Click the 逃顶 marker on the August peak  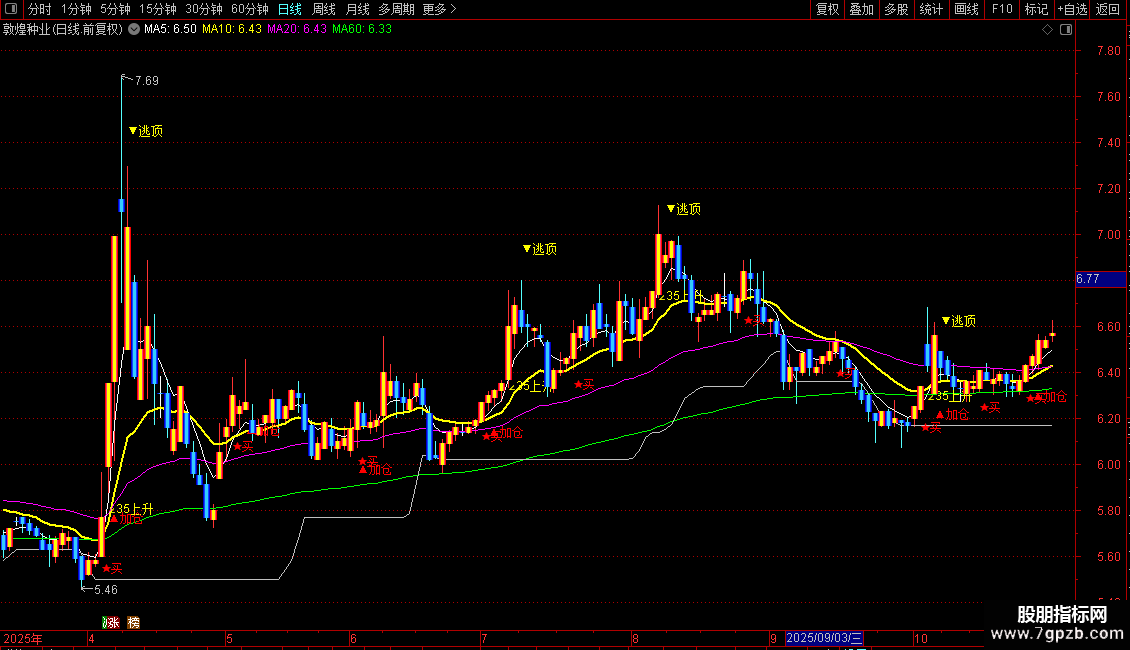pos(684,209)
